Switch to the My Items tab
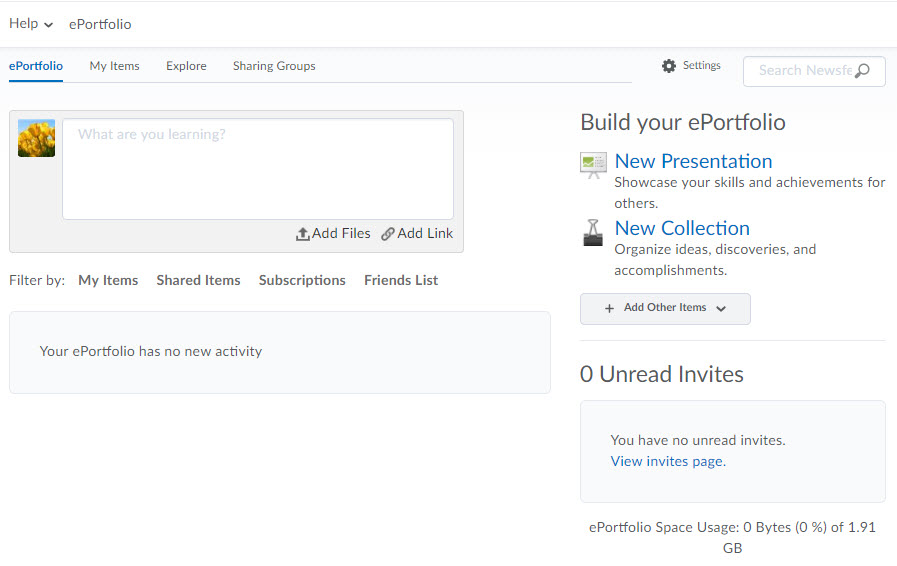 point(114,66)
